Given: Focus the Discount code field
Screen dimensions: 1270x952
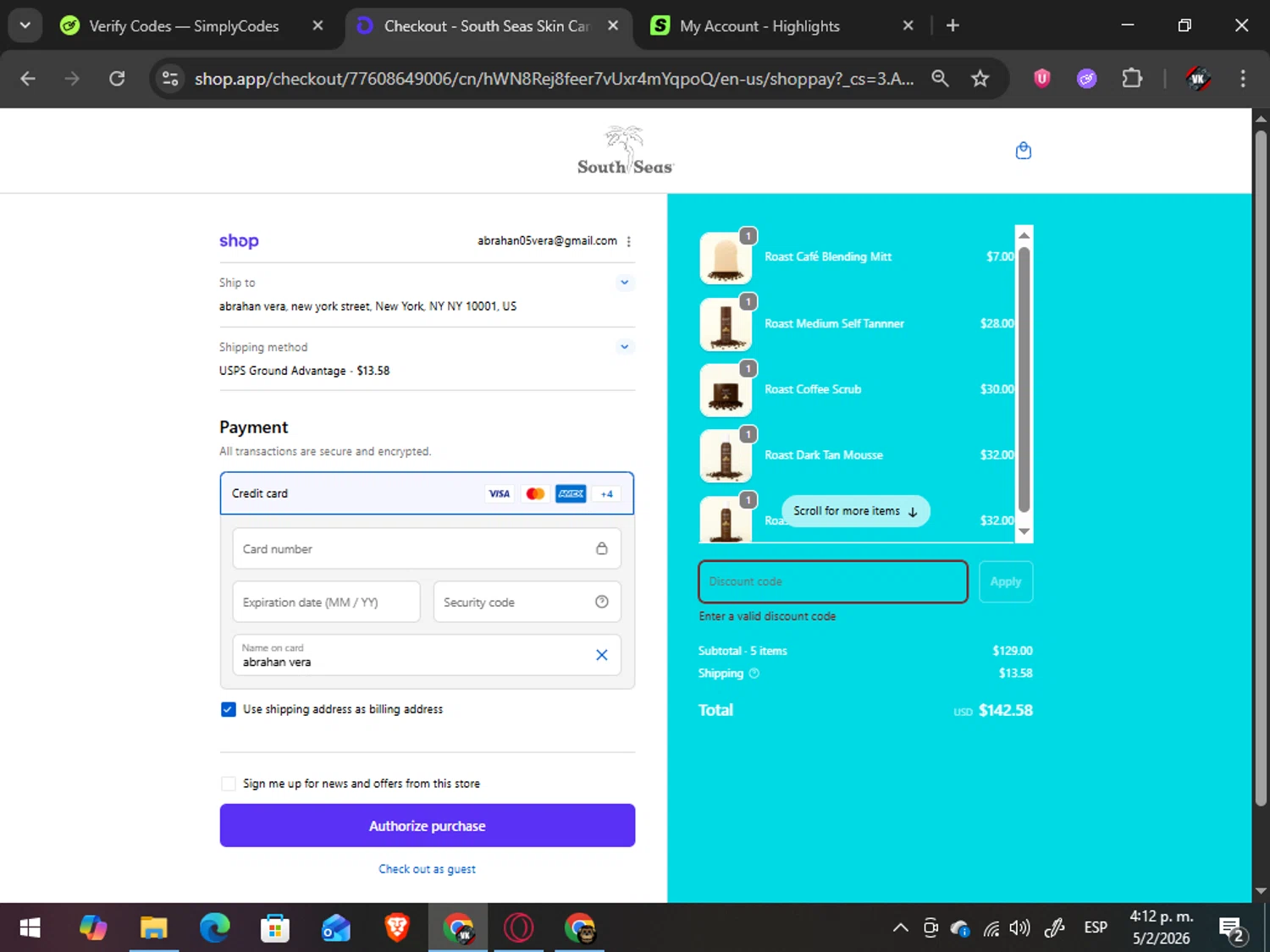Looking at the screenshot, I should click(833, 581).
